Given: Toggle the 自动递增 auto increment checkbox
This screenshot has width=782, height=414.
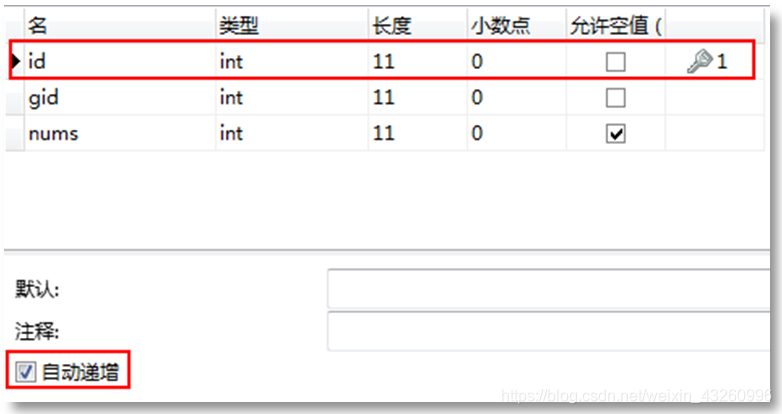Looking at the screenshot, I should pos(25,372).
